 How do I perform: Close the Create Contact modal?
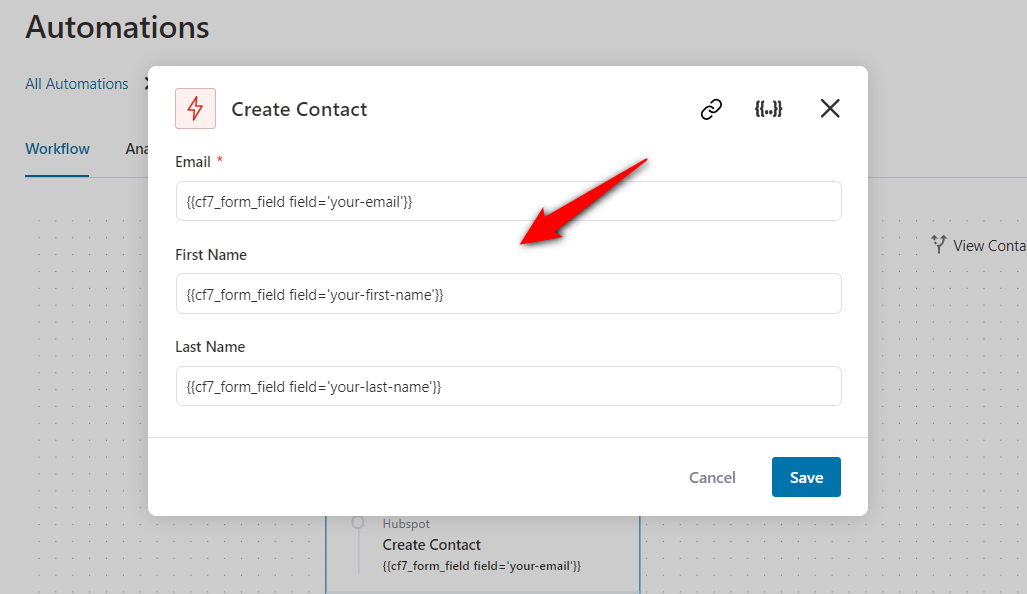(830, 108)
